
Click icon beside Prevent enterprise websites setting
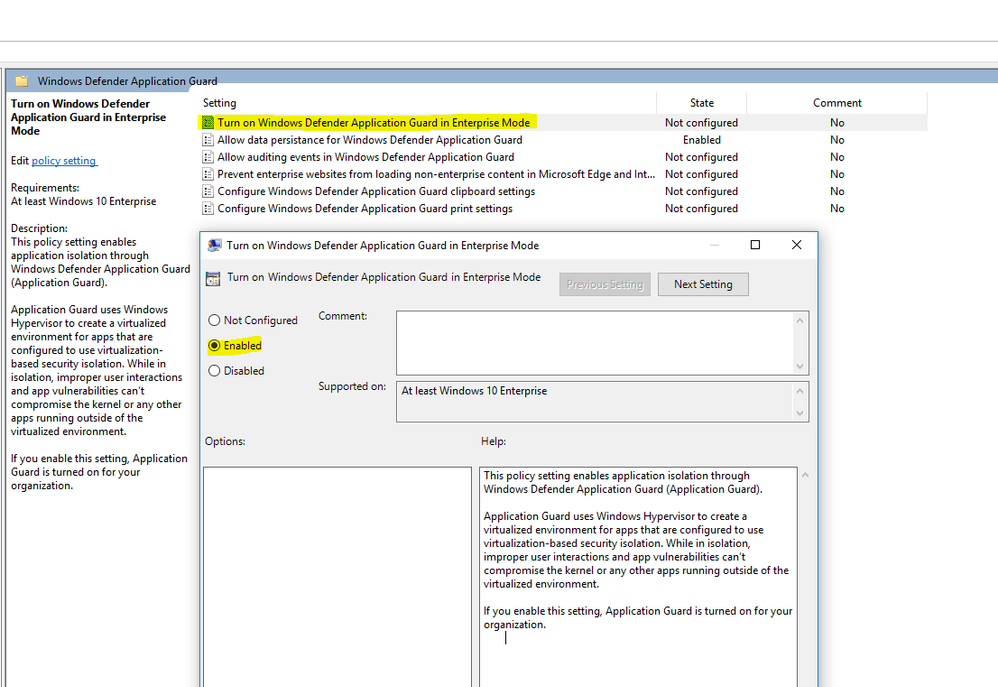click(x=207, y=174)
